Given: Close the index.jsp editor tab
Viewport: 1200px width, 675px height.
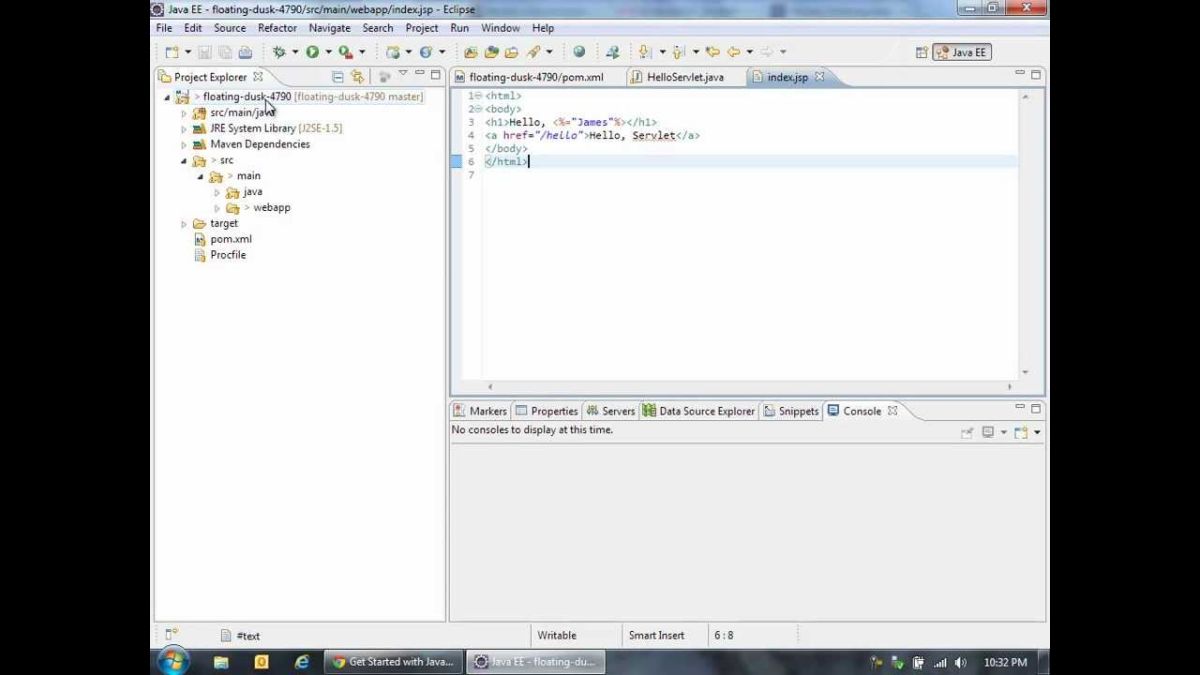Looking at the screenshot, I should tap(820, 77).
